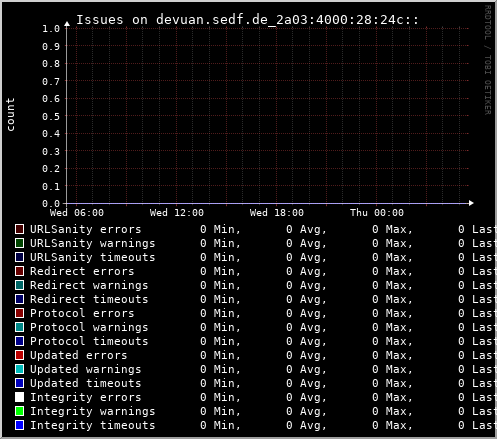Select the Redirect timeouts legend label
This screenshot has height=439, width=497.
click(x=89, y=299)
